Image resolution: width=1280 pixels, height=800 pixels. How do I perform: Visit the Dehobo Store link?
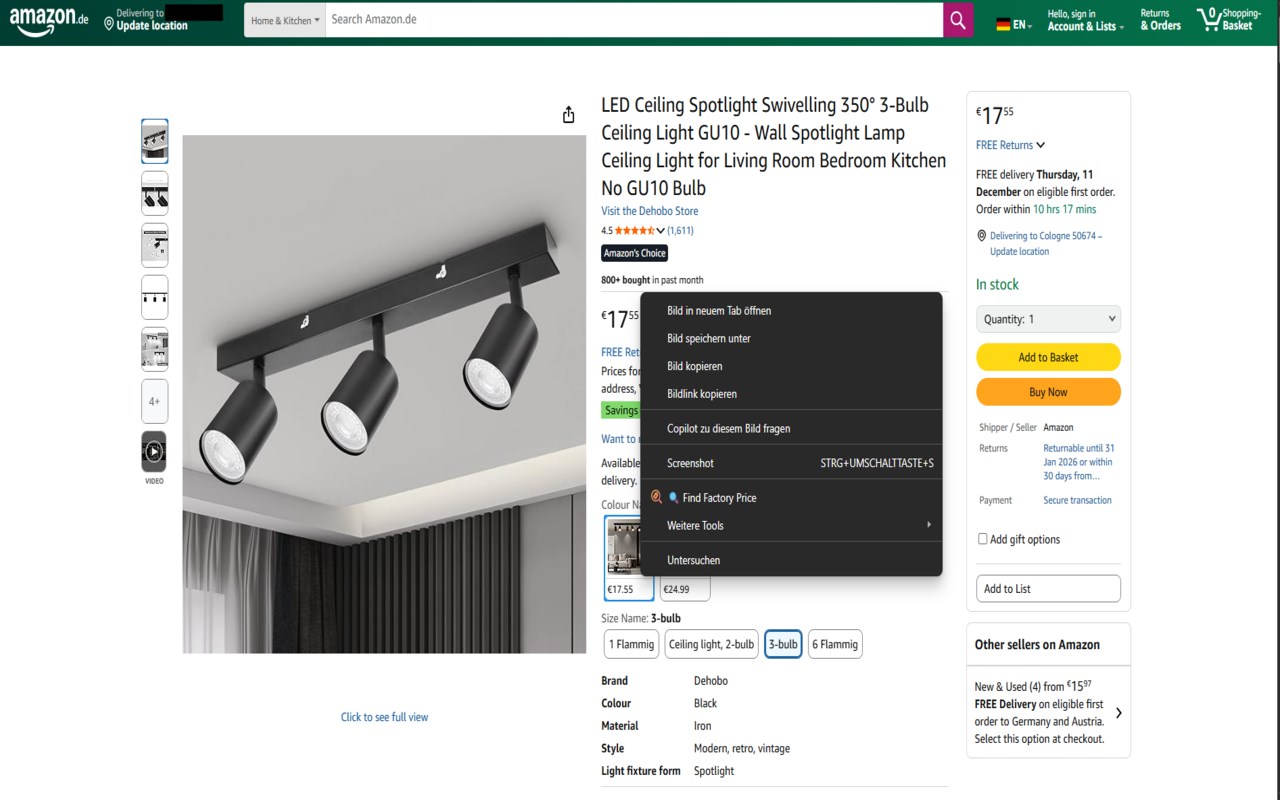(649, 211)
